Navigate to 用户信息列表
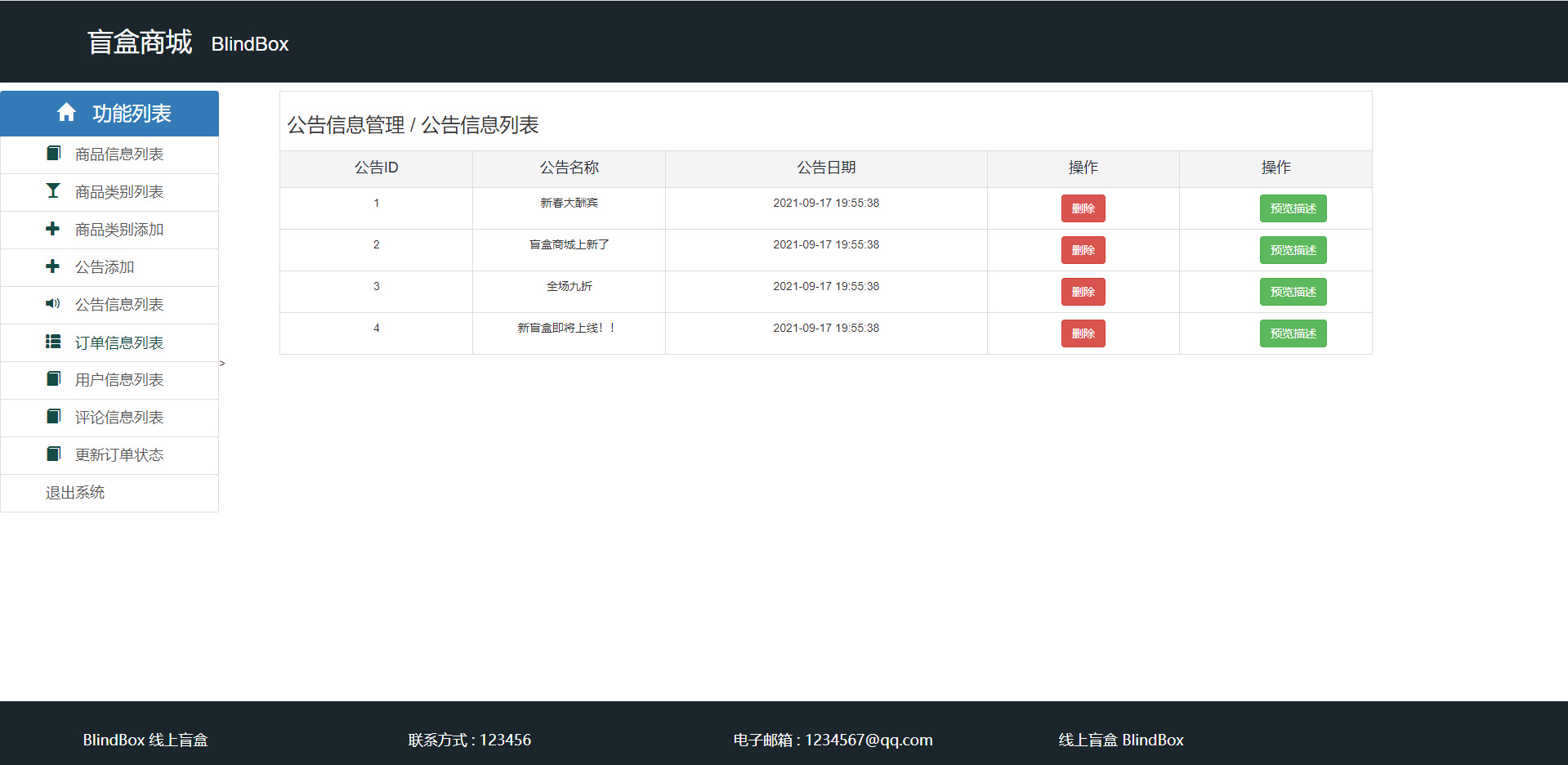Viewport: 1568px width, 765px height. pyautogui.click(x=109, y=380)
